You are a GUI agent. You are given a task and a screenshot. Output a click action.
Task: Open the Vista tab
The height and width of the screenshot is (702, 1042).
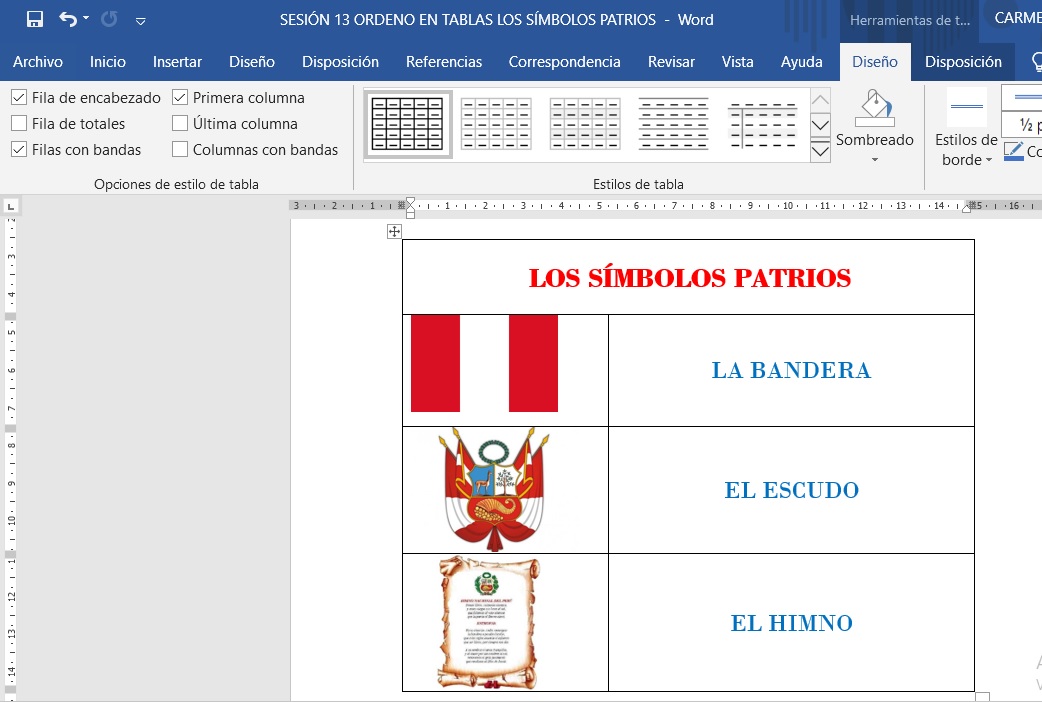pyautogui.click(x=738, y=62)
